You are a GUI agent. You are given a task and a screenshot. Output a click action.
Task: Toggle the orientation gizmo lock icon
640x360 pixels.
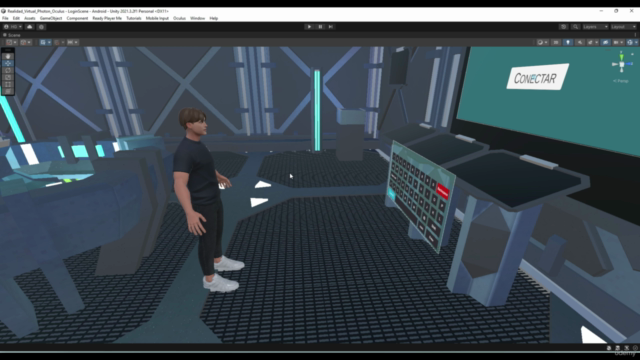[632, 54]
